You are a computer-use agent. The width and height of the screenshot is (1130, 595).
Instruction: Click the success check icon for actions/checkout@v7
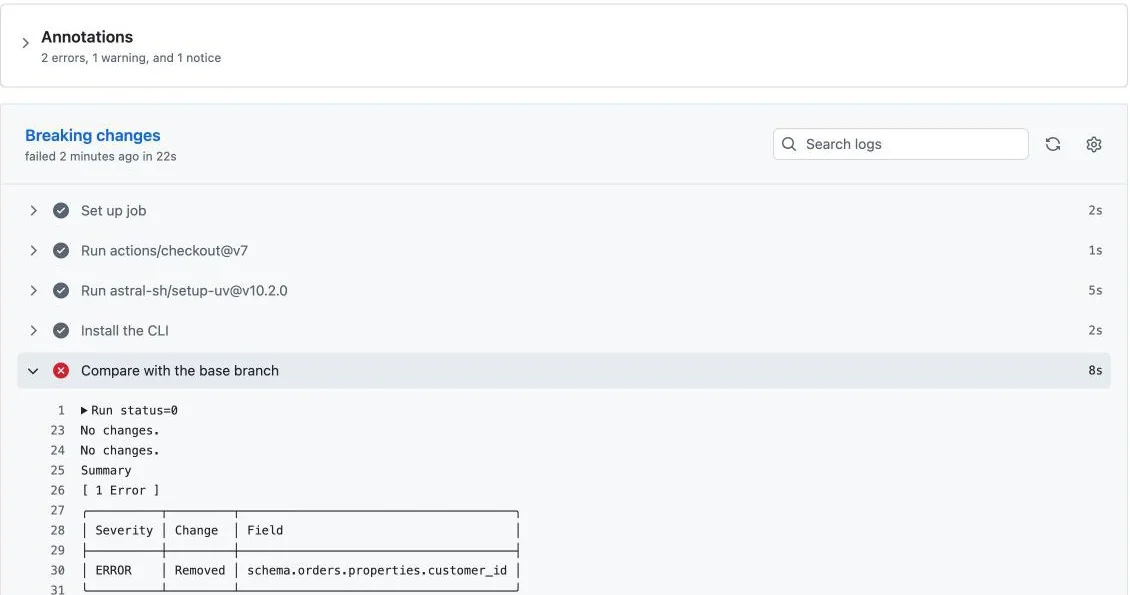61,251
